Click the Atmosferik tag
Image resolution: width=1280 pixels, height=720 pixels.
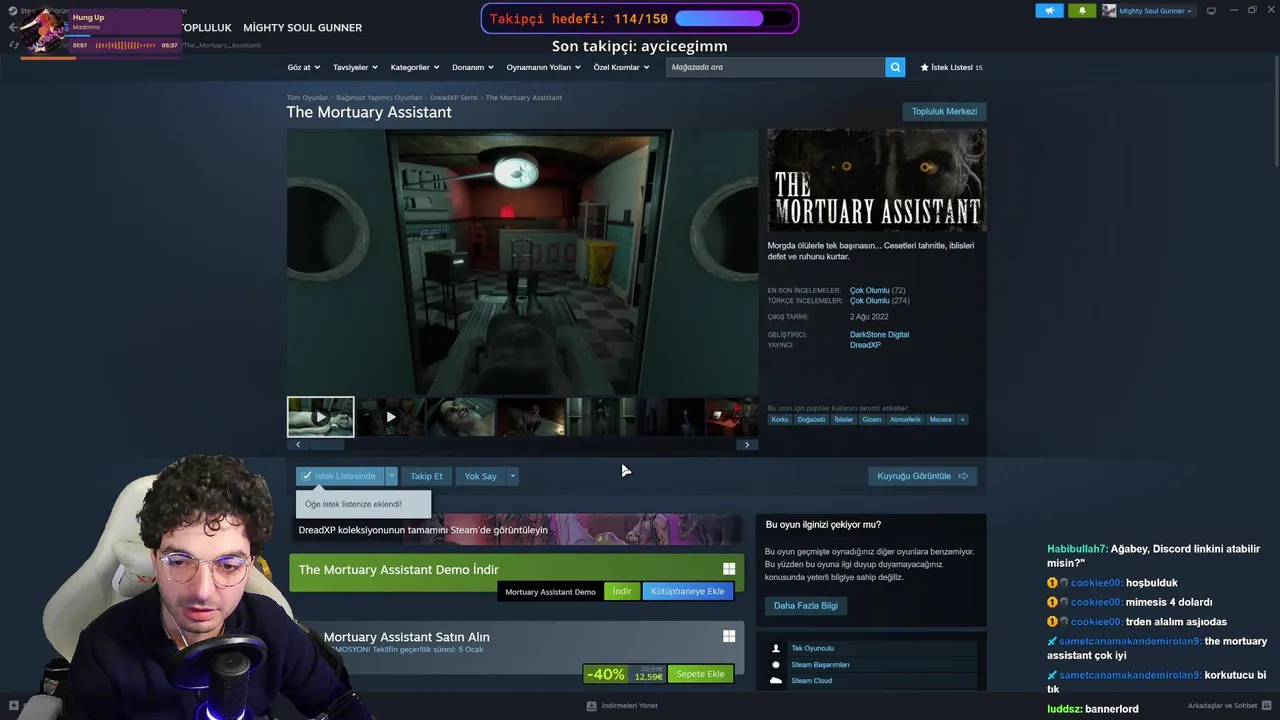(905, 419)
